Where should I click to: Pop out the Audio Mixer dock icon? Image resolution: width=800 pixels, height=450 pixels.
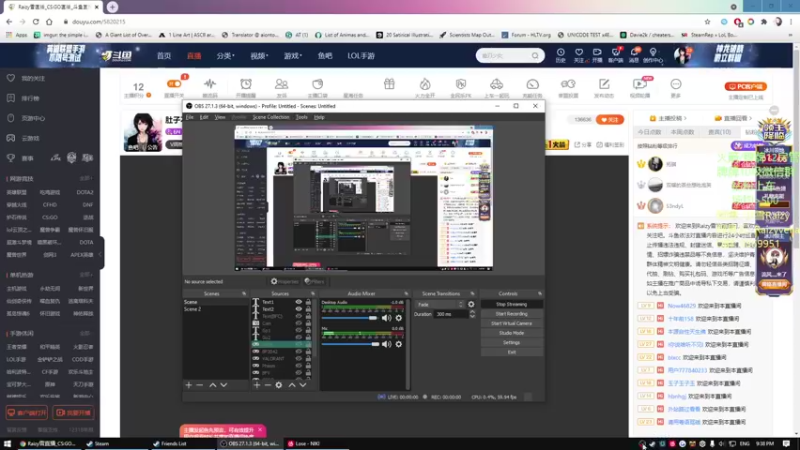click(x=406, y=294)
